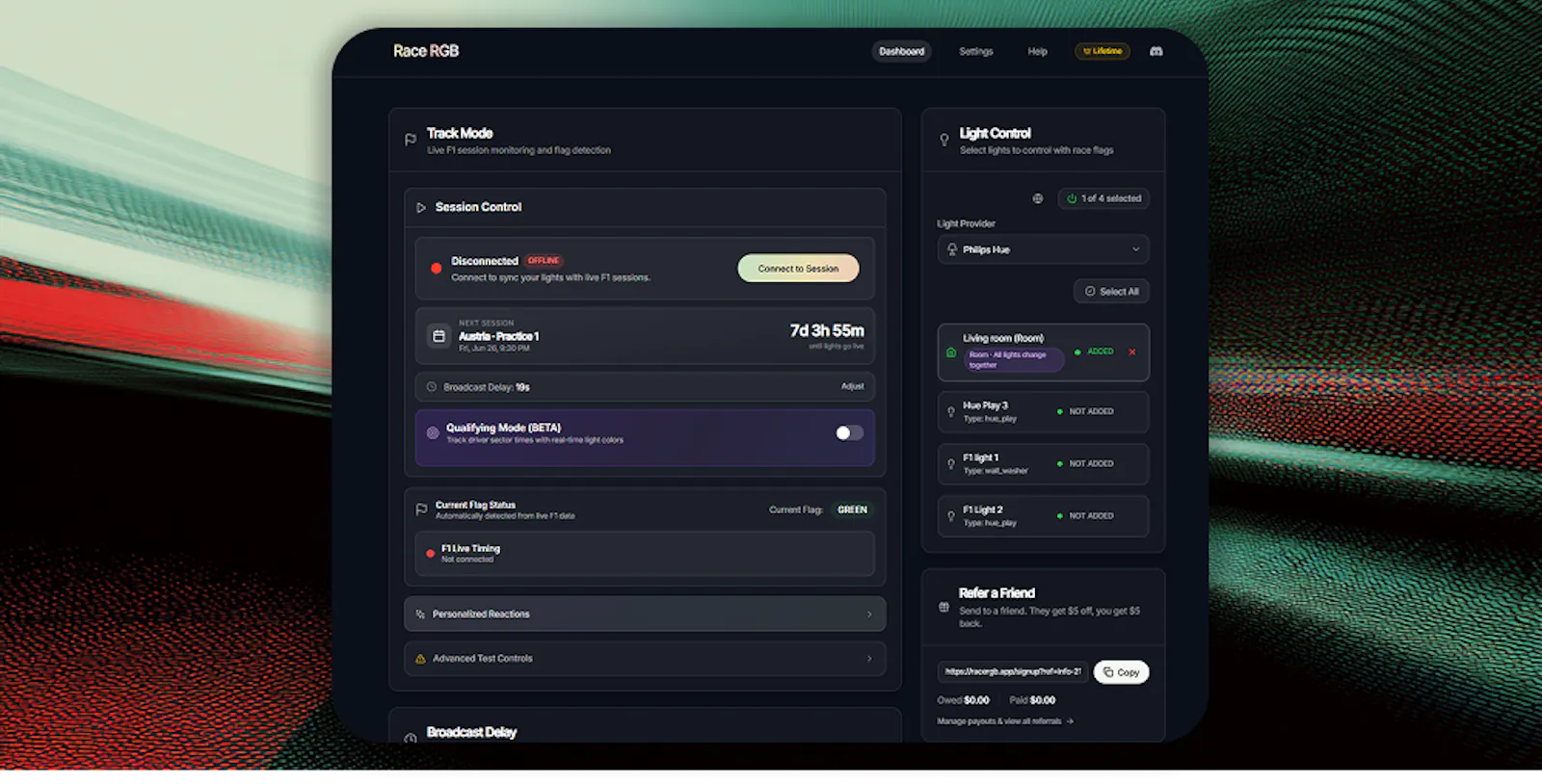Click the referral link field

pyautogui.click(x=1013, y=671)
